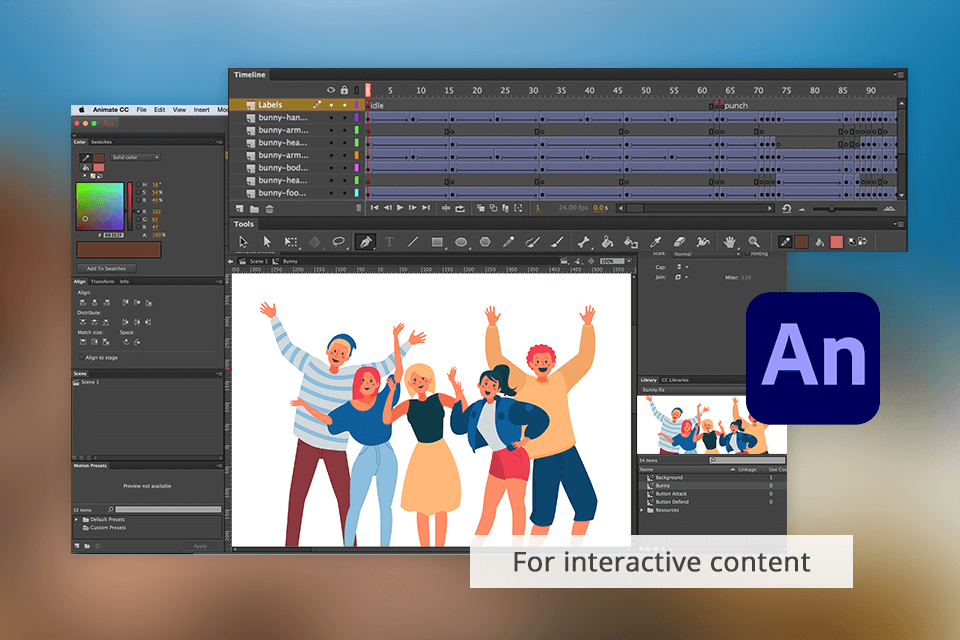Select the H hue radio button
This screenshot has height=640, width=960.
point(138,184)
